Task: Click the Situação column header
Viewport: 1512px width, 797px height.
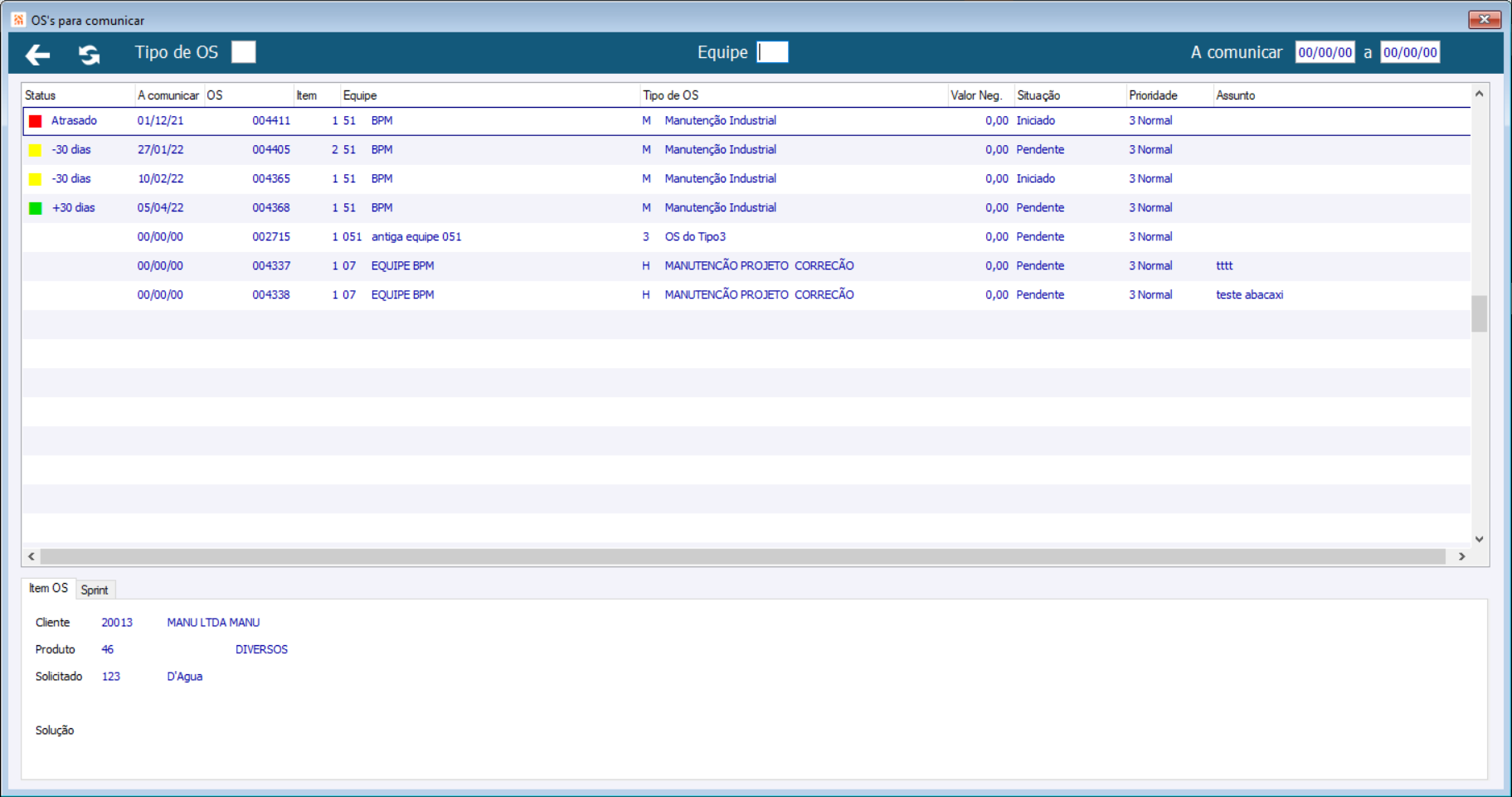Action: (x=1071, y=95)
